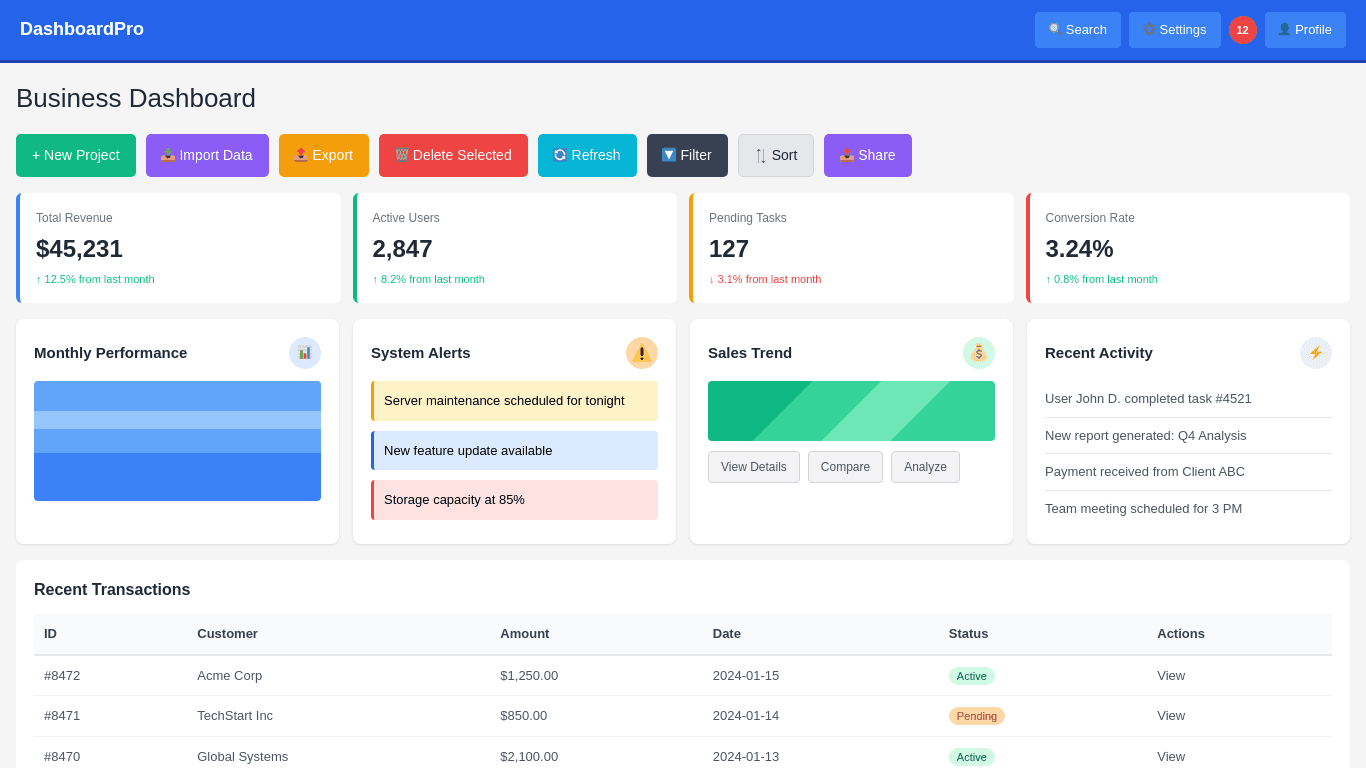Screen dimensions: 1366x768
Task: Click the Monthly Performance blue chart
Action: coord(177,441)
